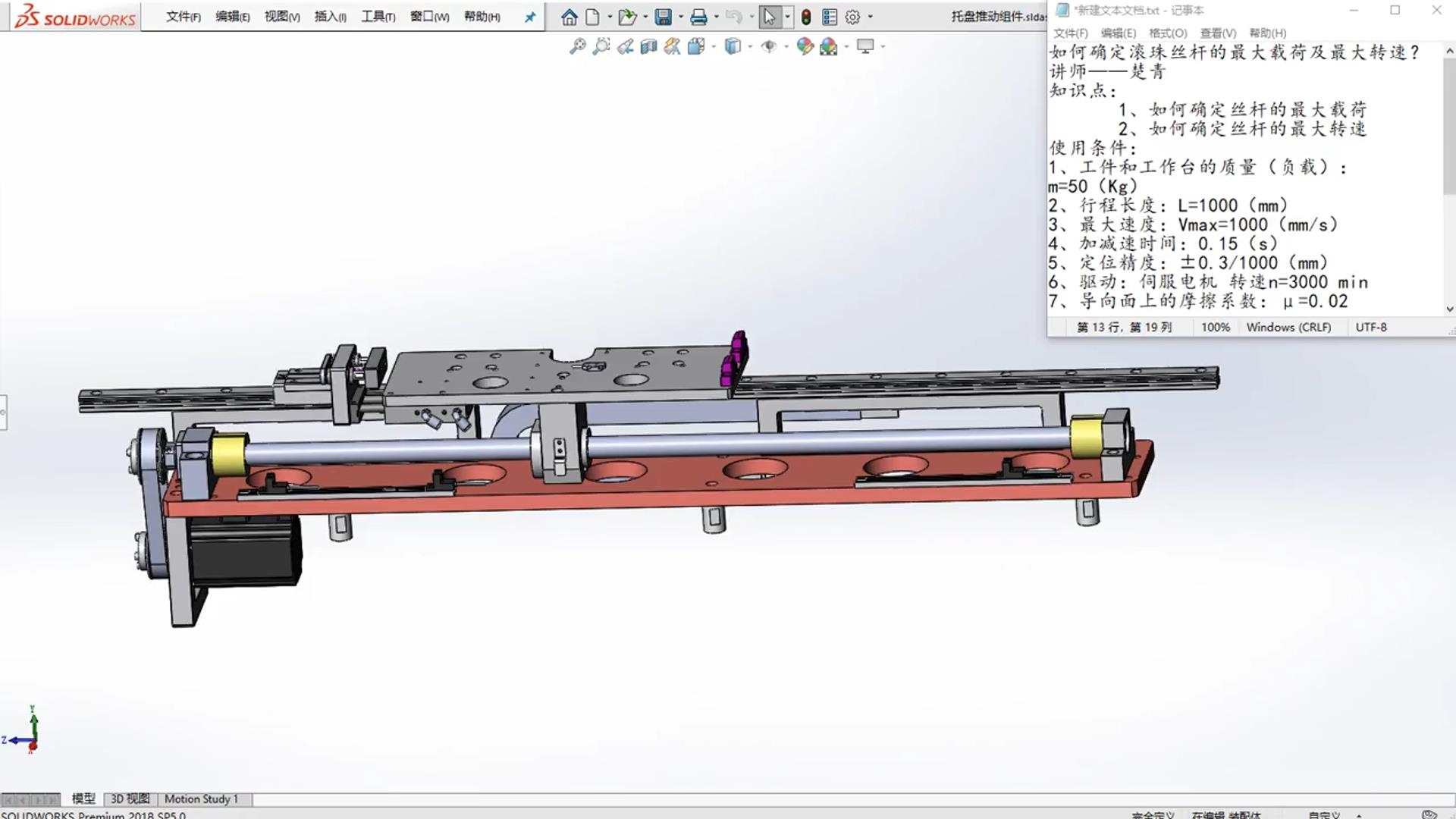Open File Properties list icon
The image size is (1456, 819).
click(830, 17)
